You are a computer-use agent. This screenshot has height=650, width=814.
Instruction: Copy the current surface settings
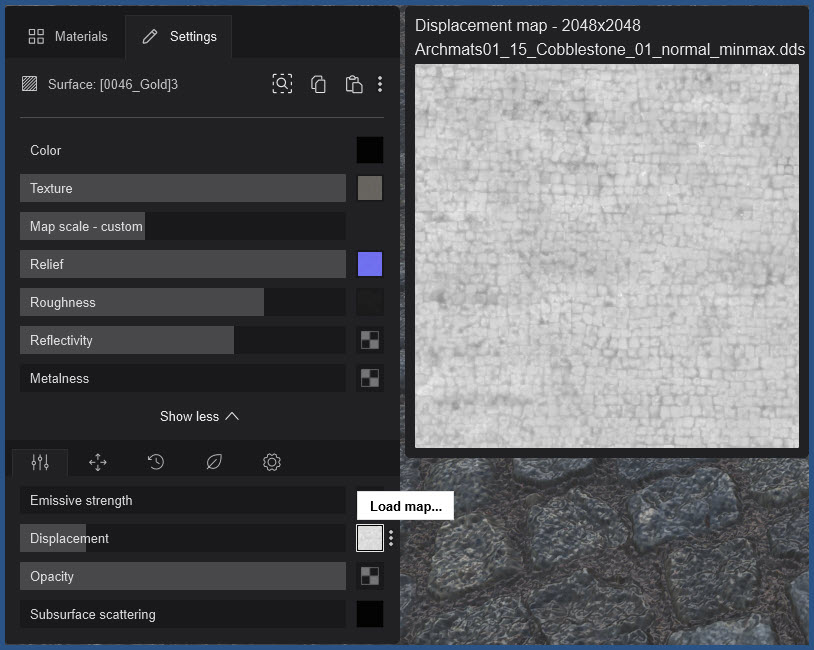tap(318, 84)
